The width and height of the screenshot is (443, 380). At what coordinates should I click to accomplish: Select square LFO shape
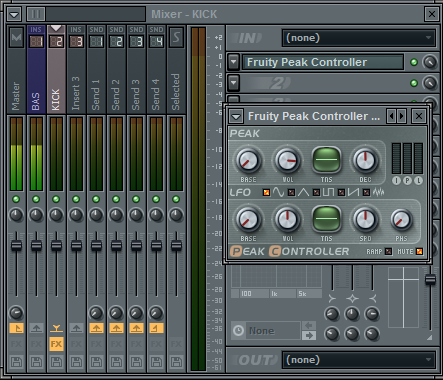click(317, 192)
